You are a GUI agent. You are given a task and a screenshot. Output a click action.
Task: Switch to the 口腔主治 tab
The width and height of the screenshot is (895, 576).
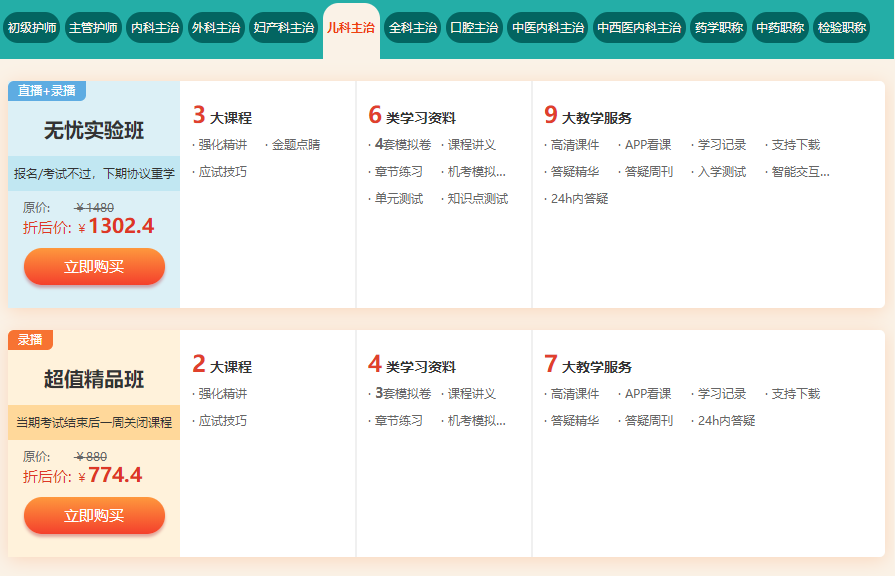click(473, 28)
